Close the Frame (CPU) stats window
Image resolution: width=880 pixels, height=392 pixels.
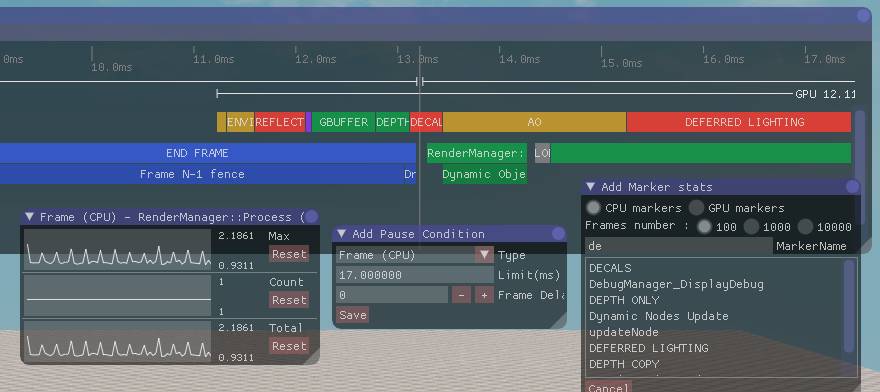[311, 217]
